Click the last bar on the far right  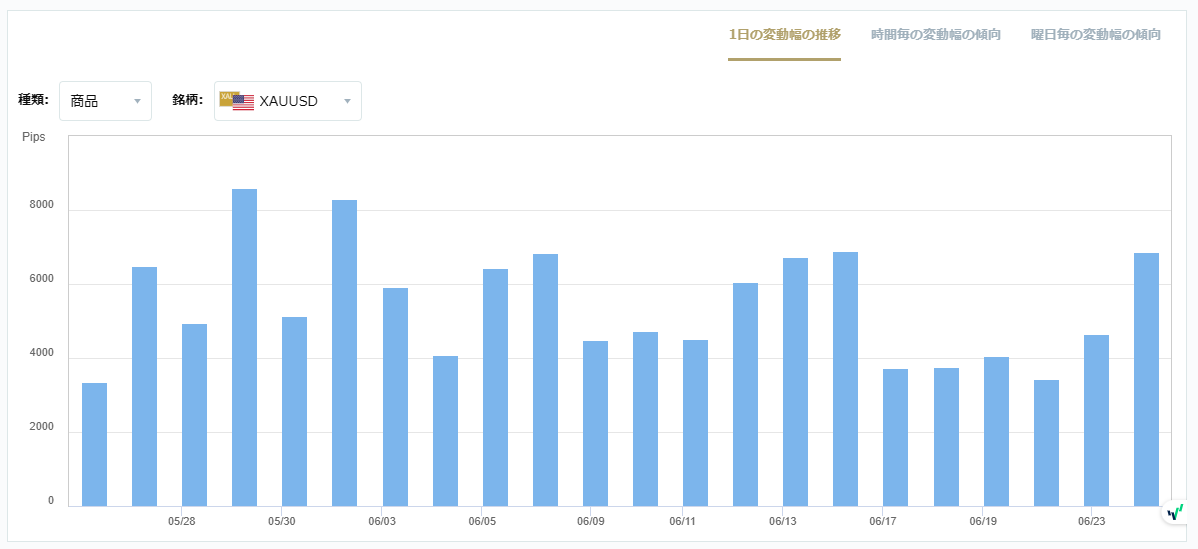click(1146, 379)
